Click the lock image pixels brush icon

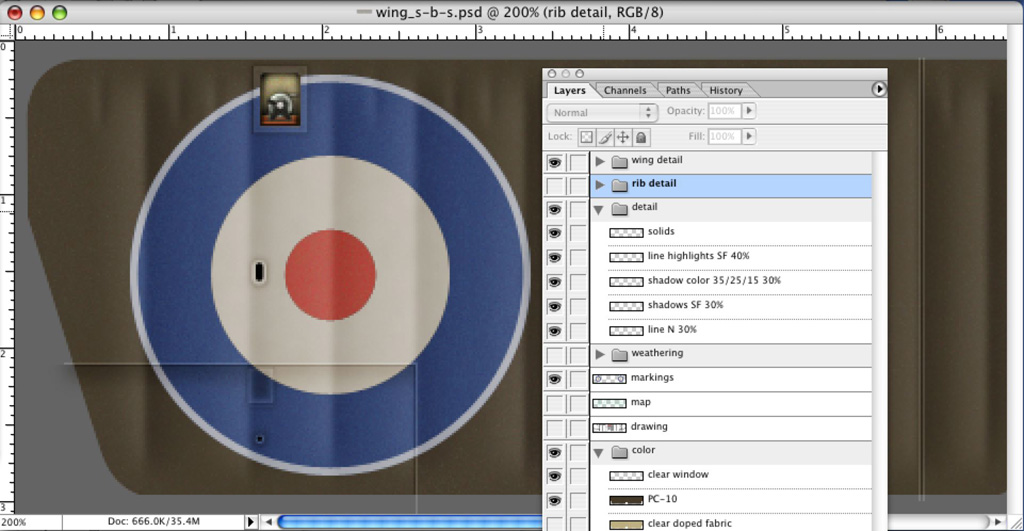[605, 137]
